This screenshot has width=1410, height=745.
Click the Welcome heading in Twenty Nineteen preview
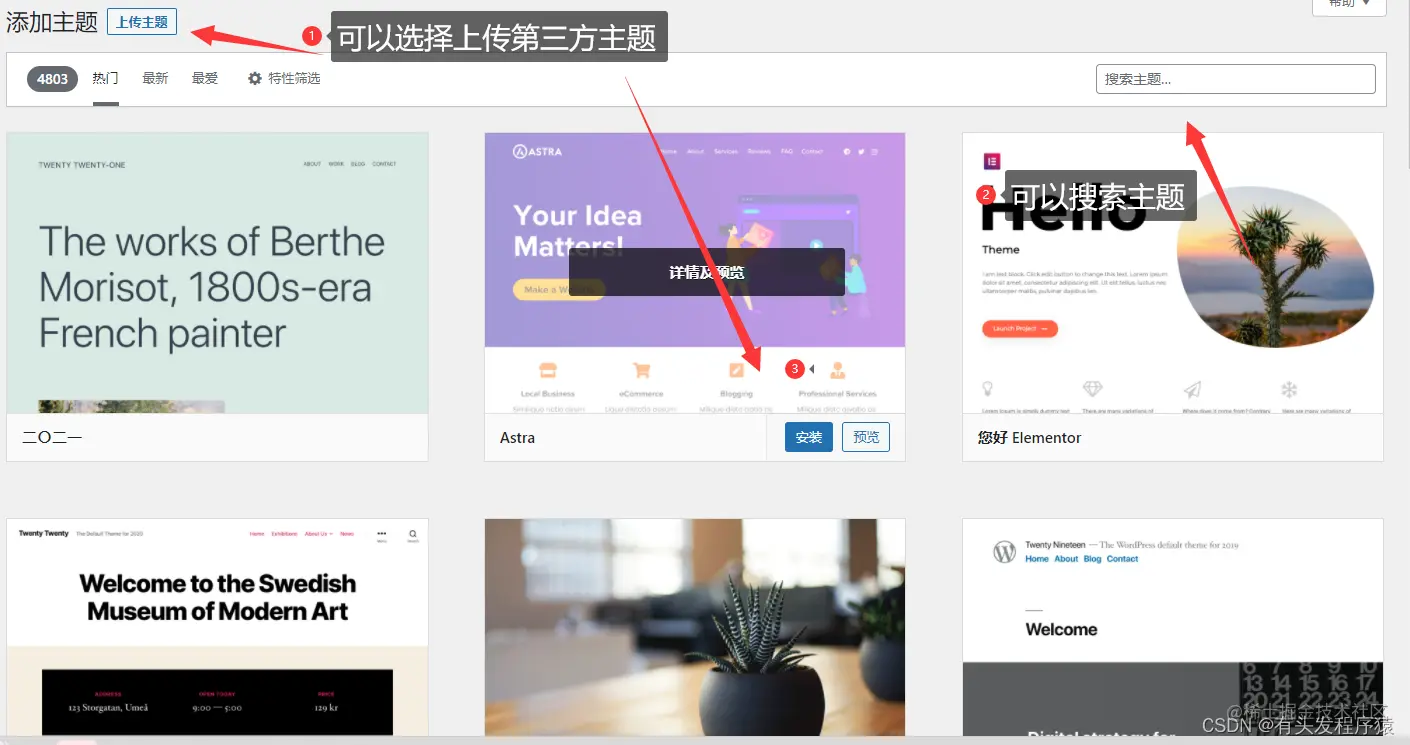(1061, 629)
